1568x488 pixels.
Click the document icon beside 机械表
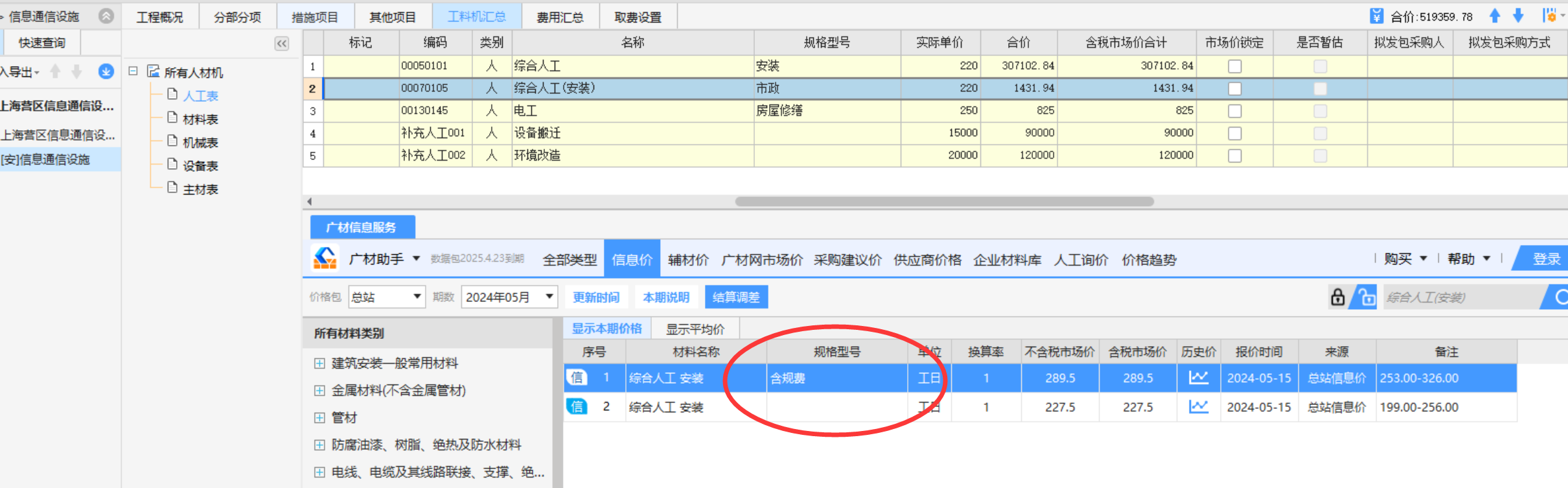pos(172,141)
